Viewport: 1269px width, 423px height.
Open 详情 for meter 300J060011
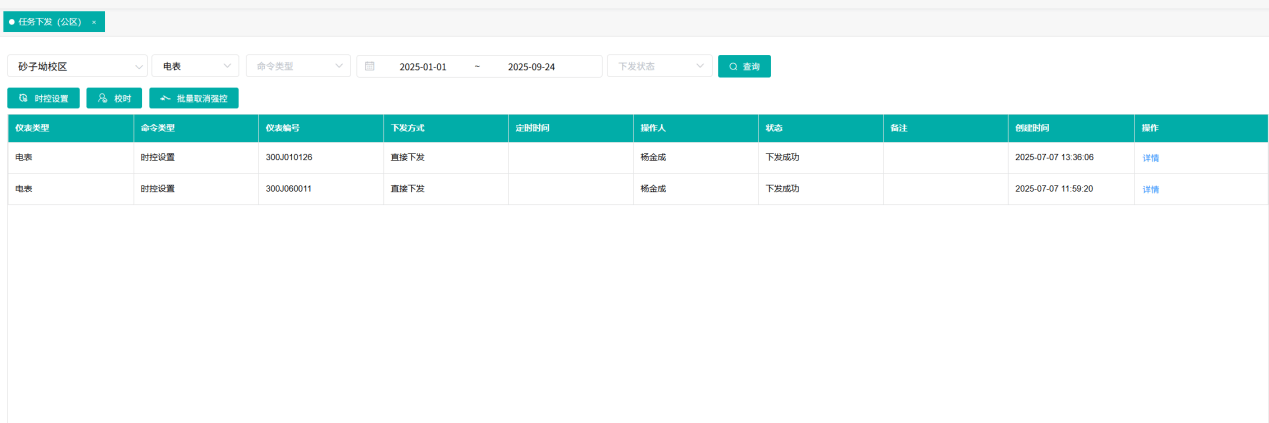(x=1151, y=189)
